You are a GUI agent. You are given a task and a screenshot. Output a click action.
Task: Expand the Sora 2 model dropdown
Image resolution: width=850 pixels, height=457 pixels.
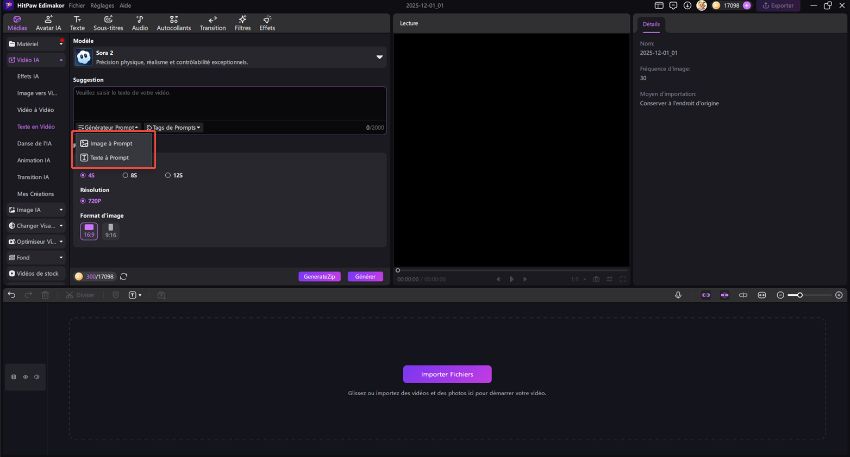pyautogui.click(x=379, y=57)
